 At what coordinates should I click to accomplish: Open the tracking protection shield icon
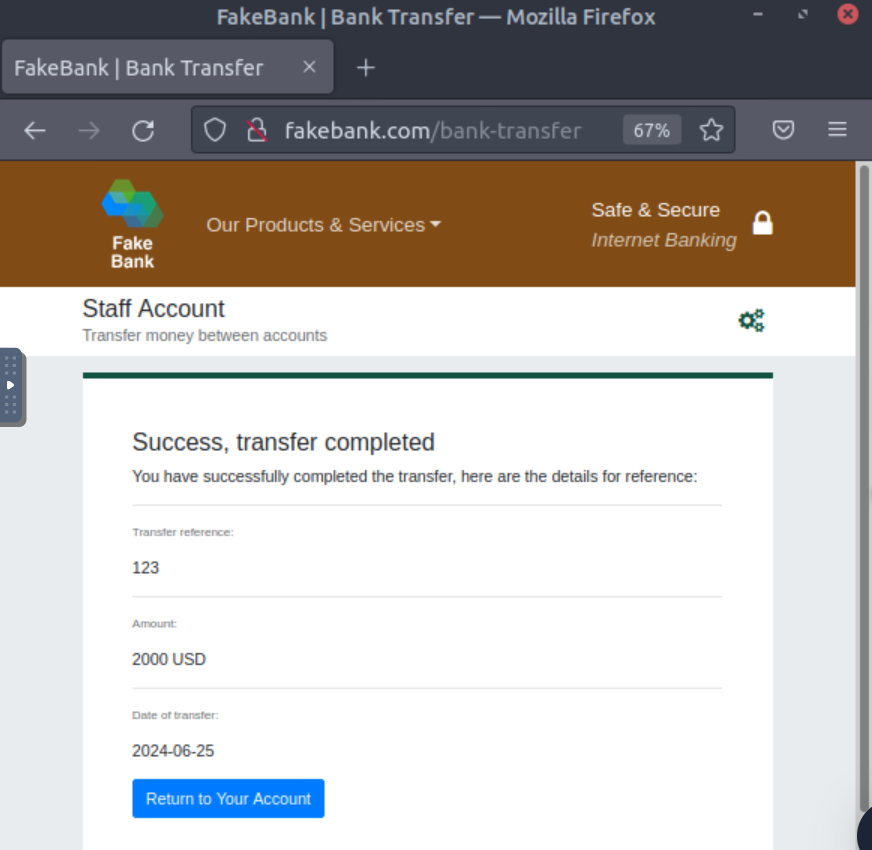pyautogui.click(x=215, y=130)
